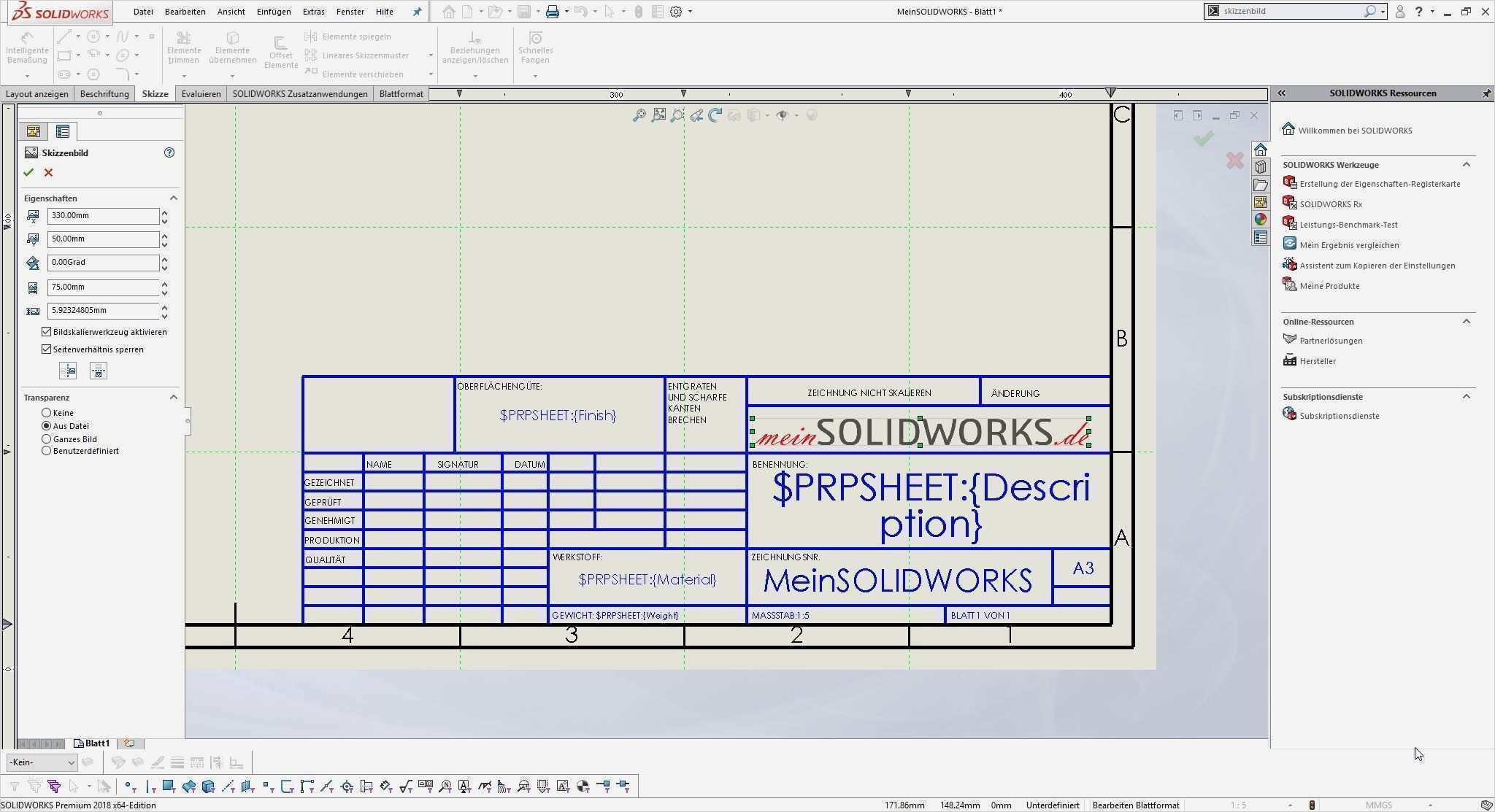Open Leistungs-Benchmark-Test link
Viewport: 1495px width, 812px height.
coord(1348,225)
